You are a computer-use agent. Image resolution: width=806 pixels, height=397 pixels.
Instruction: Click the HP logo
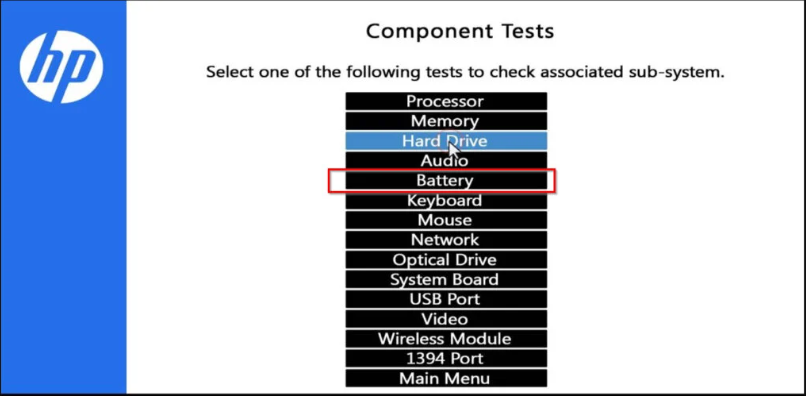tap(61, 67)
